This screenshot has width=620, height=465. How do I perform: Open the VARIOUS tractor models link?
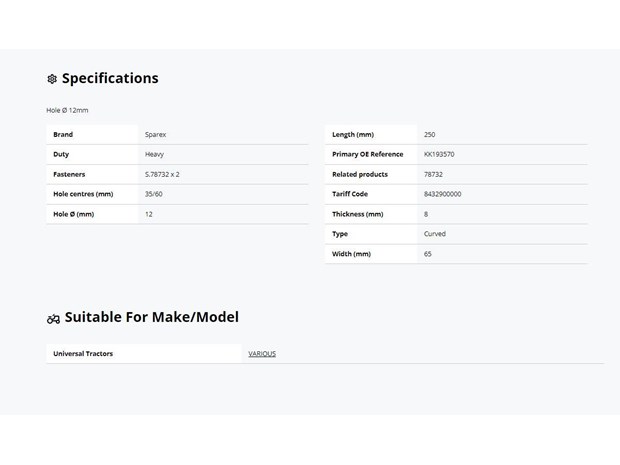pos(262,353)
